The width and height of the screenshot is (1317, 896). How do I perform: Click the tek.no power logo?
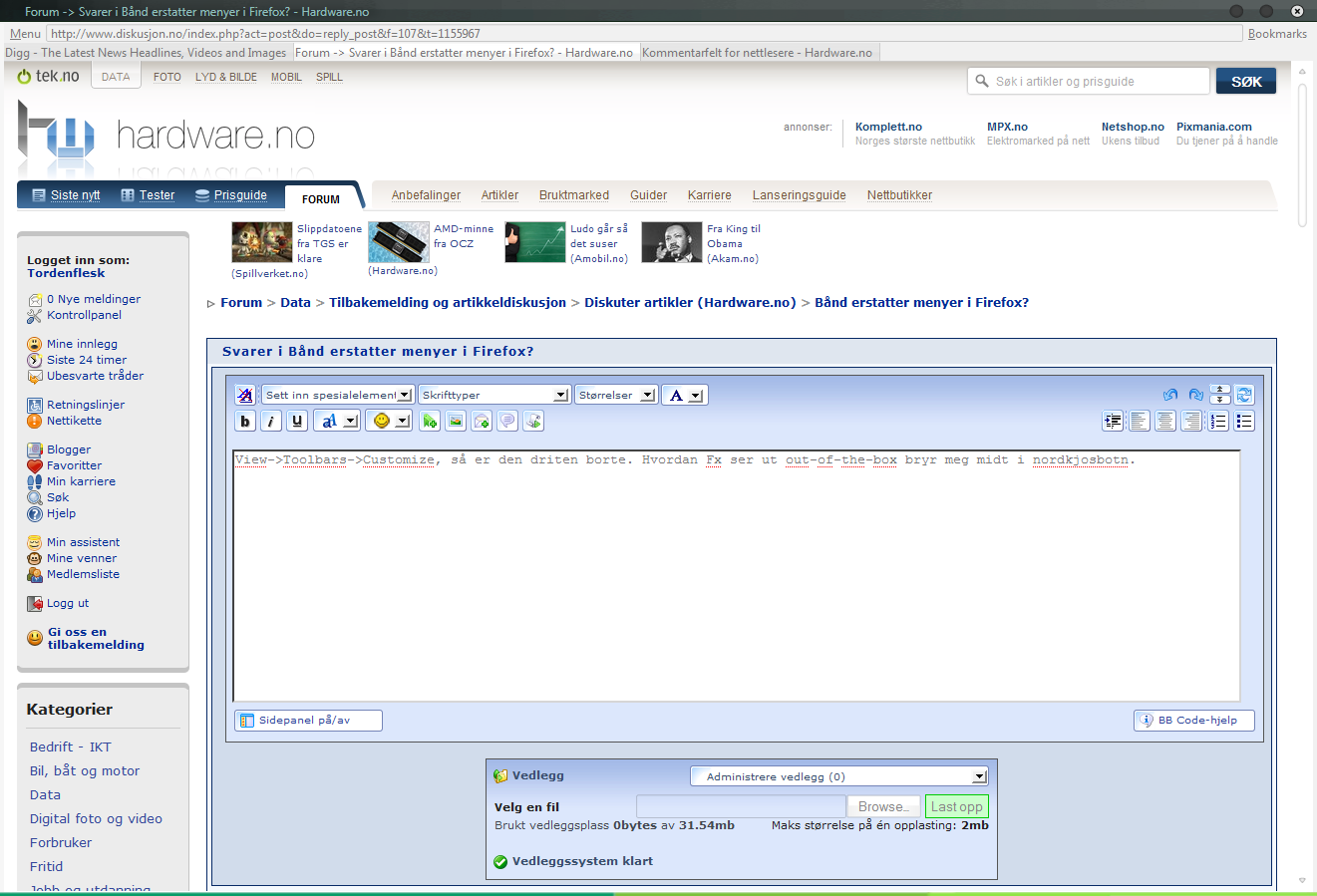pos(48,76)
